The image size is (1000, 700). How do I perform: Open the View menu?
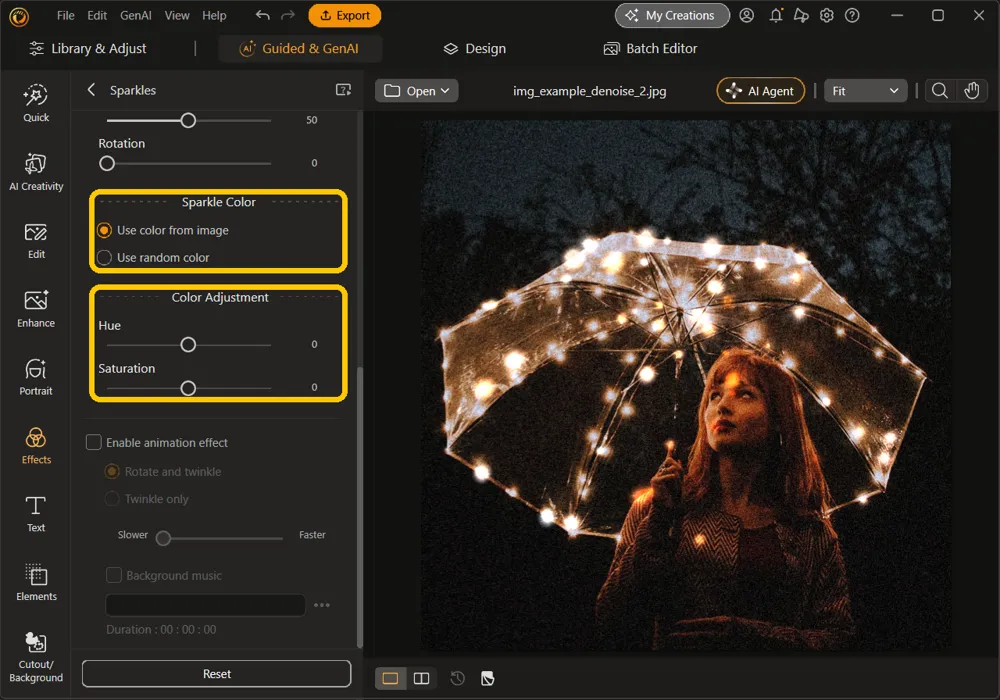(x=177, y=15)
